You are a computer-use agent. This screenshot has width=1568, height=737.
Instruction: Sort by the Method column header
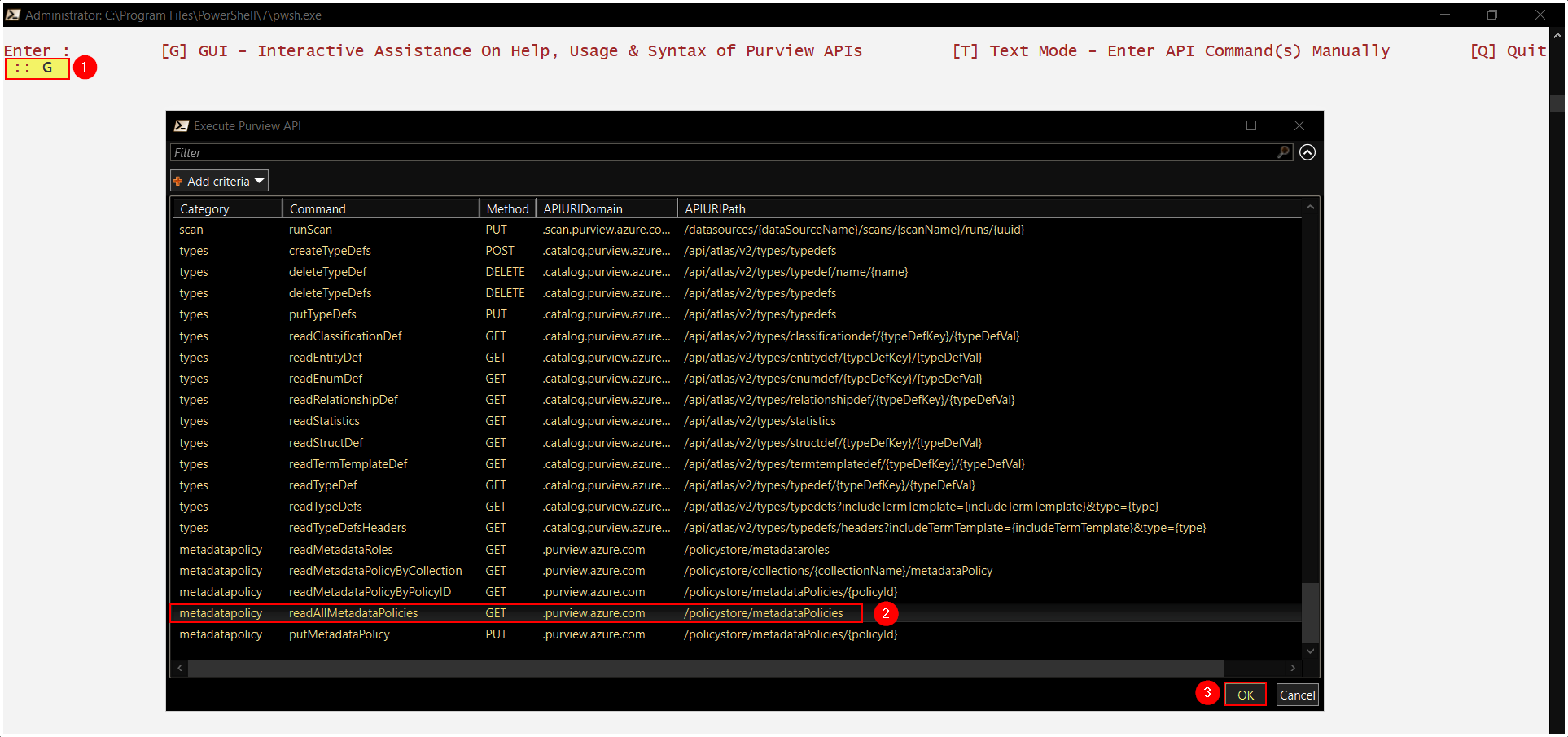[507, 208]
